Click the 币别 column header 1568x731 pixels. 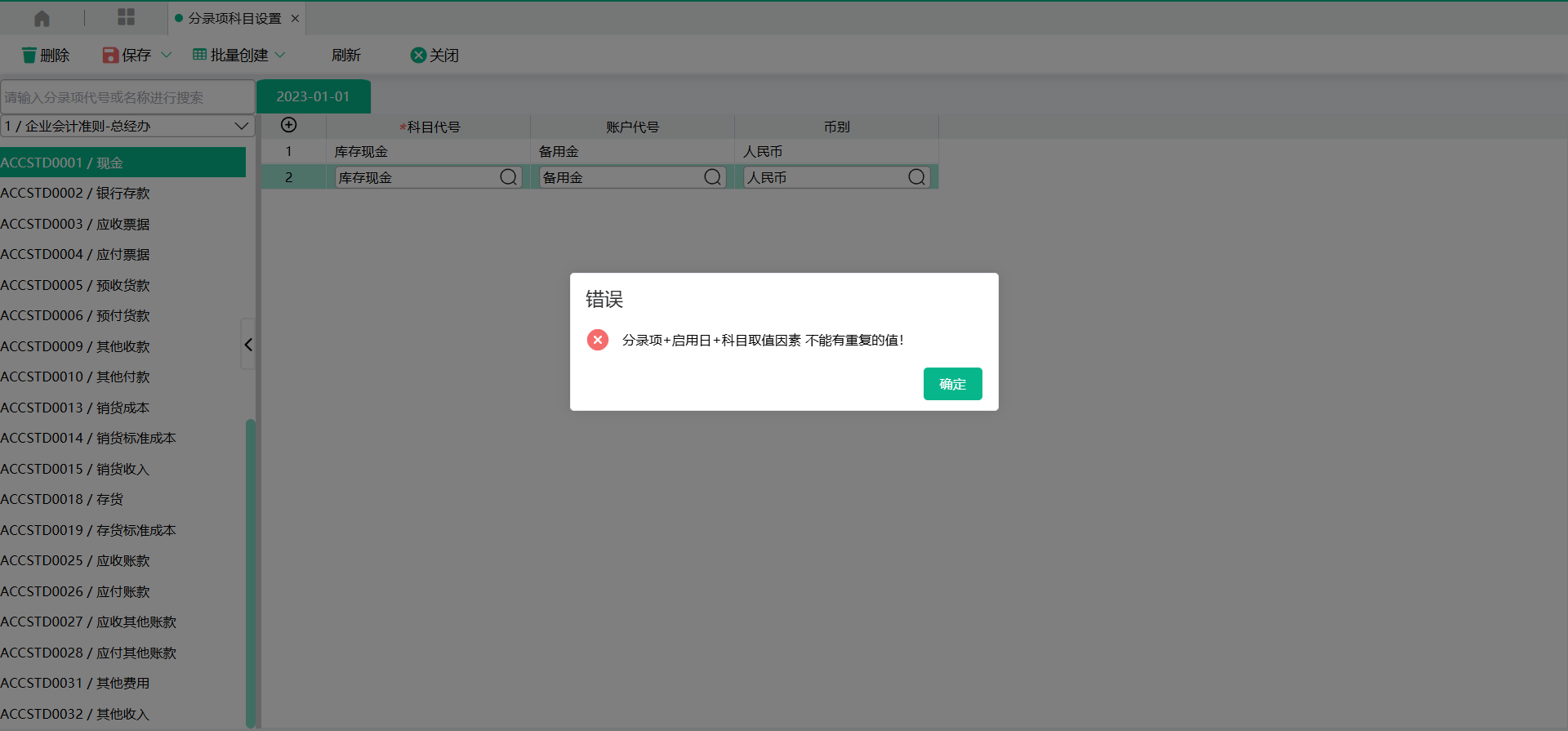[x=837, y=127]
